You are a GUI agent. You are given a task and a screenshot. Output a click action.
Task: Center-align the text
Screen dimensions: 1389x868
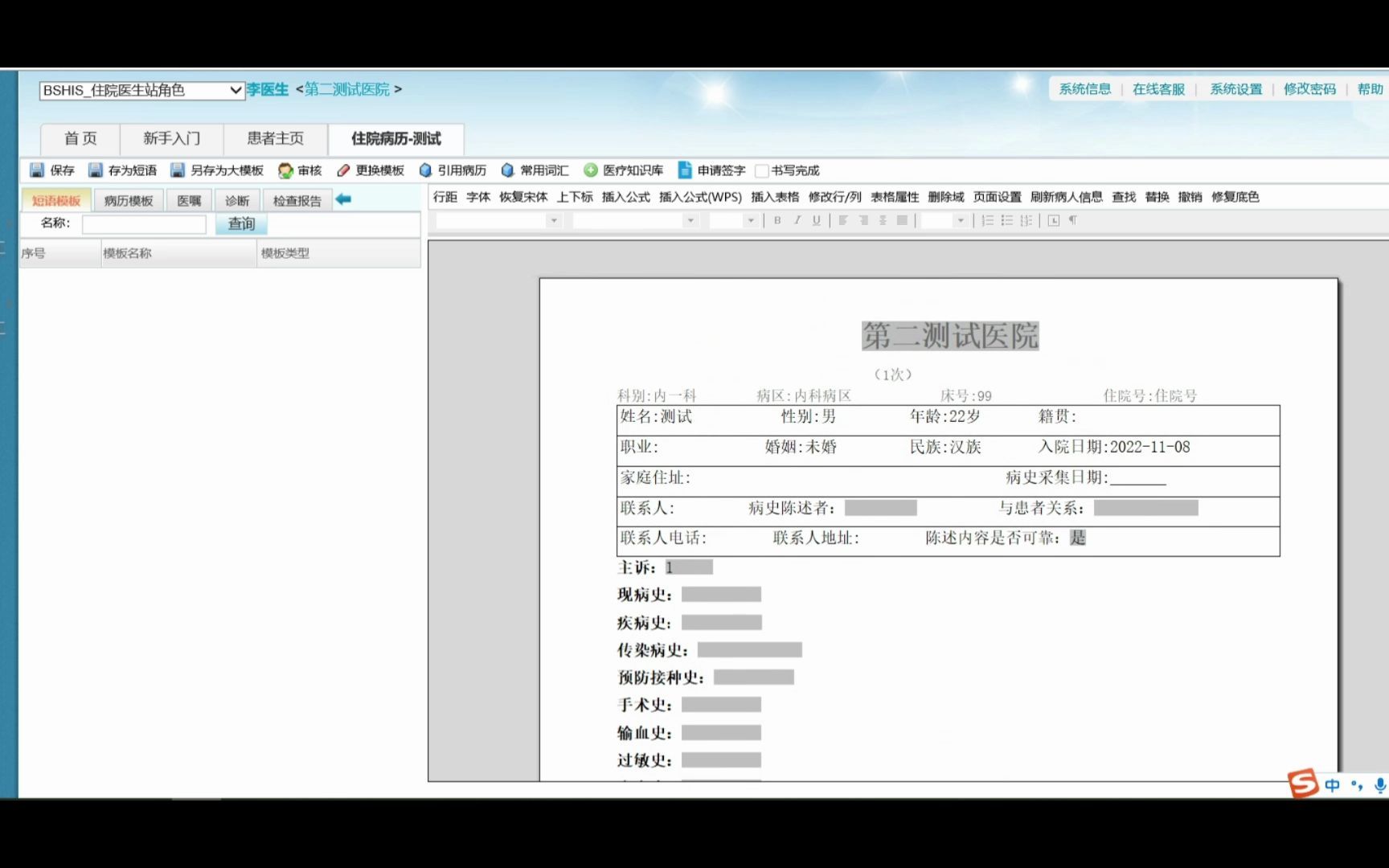coord(883,220)
